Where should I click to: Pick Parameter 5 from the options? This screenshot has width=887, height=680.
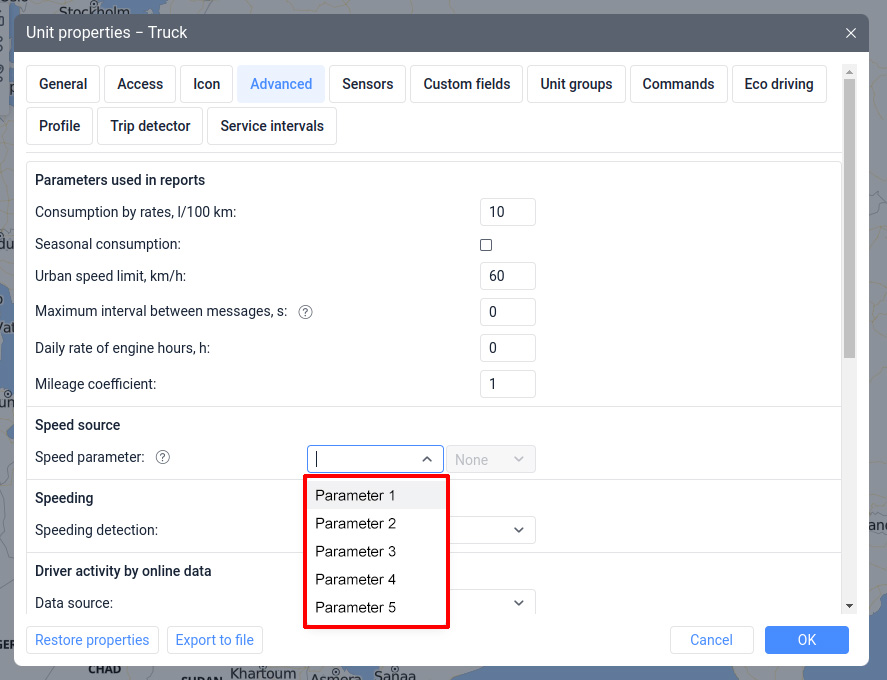[x=356, y=607]
